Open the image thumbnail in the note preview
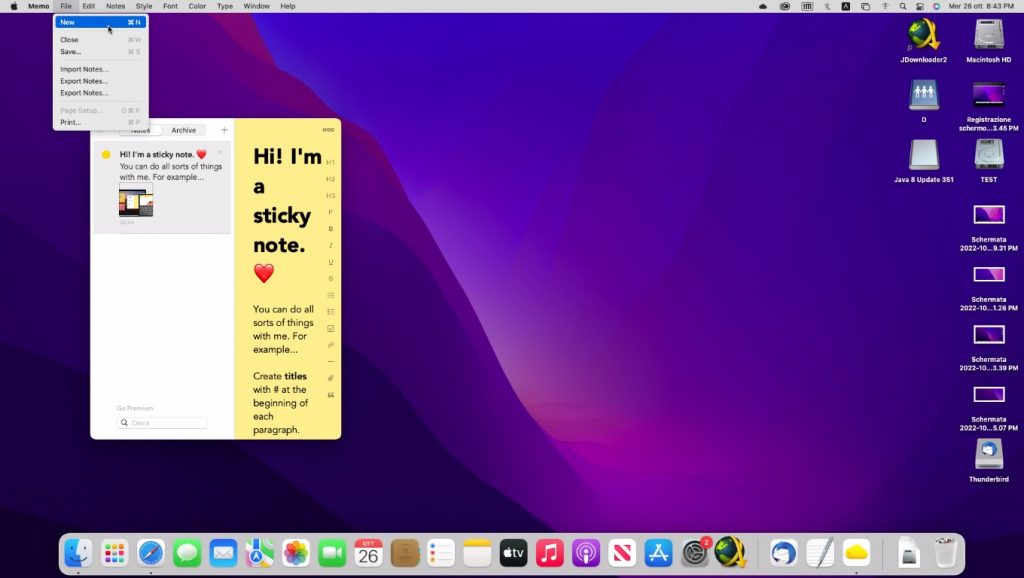This screenshot has height=578, width=1024. click(x=136, y=201)
